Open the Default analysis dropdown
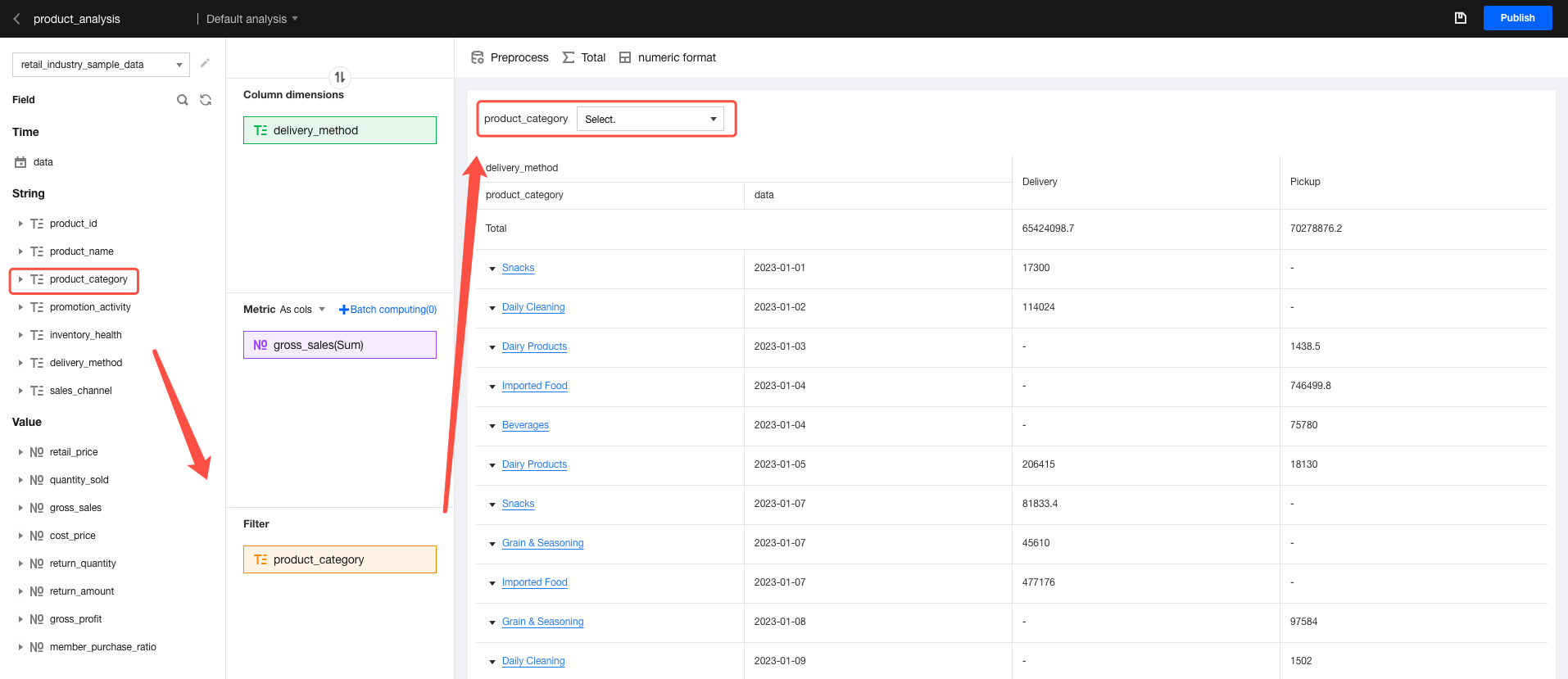The height and width of the screenshot is (679, 1568). 252,19
